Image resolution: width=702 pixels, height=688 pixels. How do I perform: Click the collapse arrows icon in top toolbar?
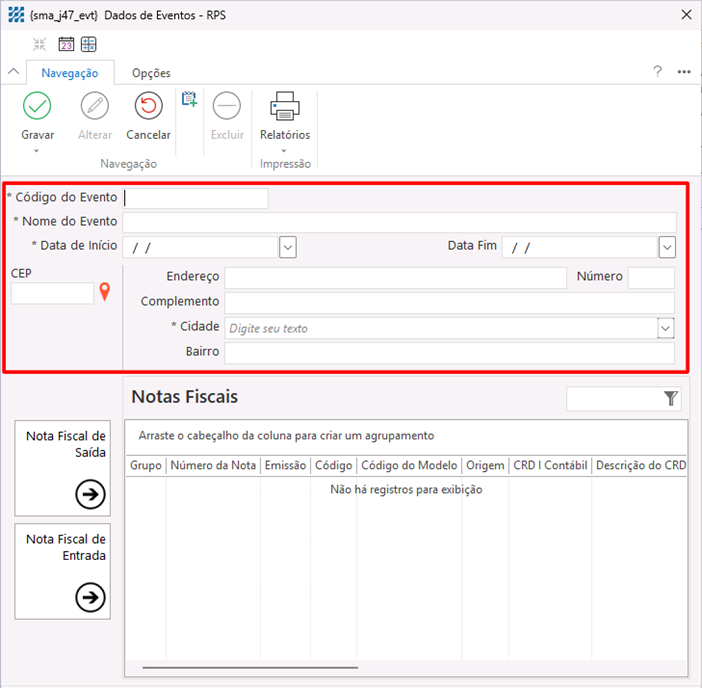tap(40, 44)
